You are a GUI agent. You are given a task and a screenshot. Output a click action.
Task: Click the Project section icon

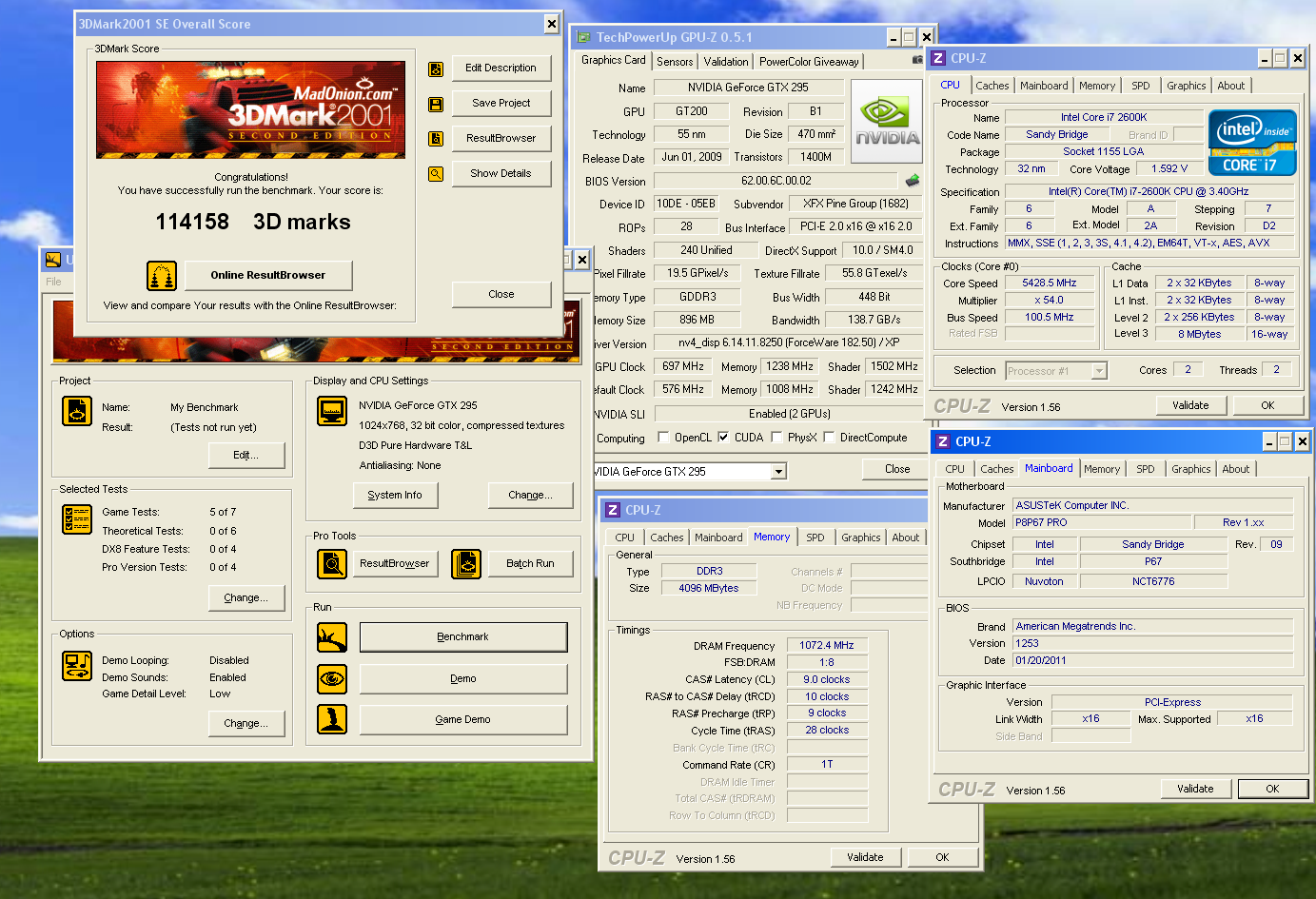coord(77,411)
